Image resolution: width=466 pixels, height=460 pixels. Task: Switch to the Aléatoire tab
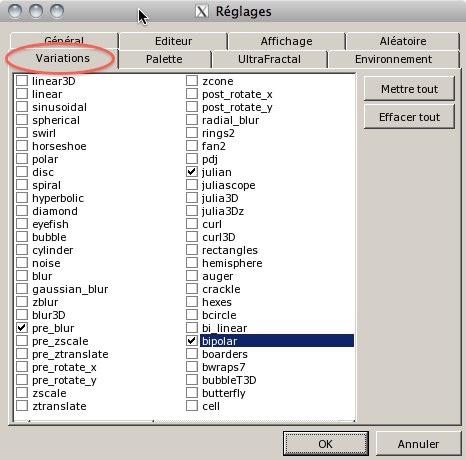[x=403, y=41]
